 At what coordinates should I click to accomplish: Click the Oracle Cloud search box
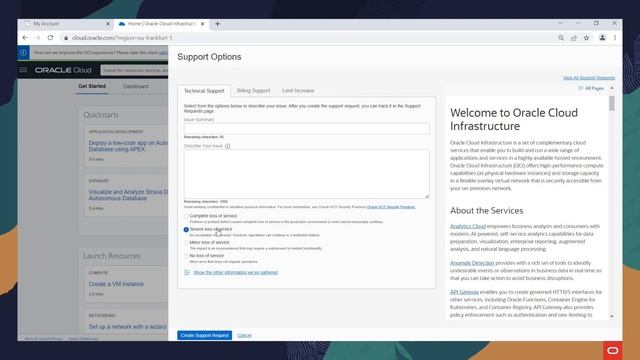[x=134, y=70]
